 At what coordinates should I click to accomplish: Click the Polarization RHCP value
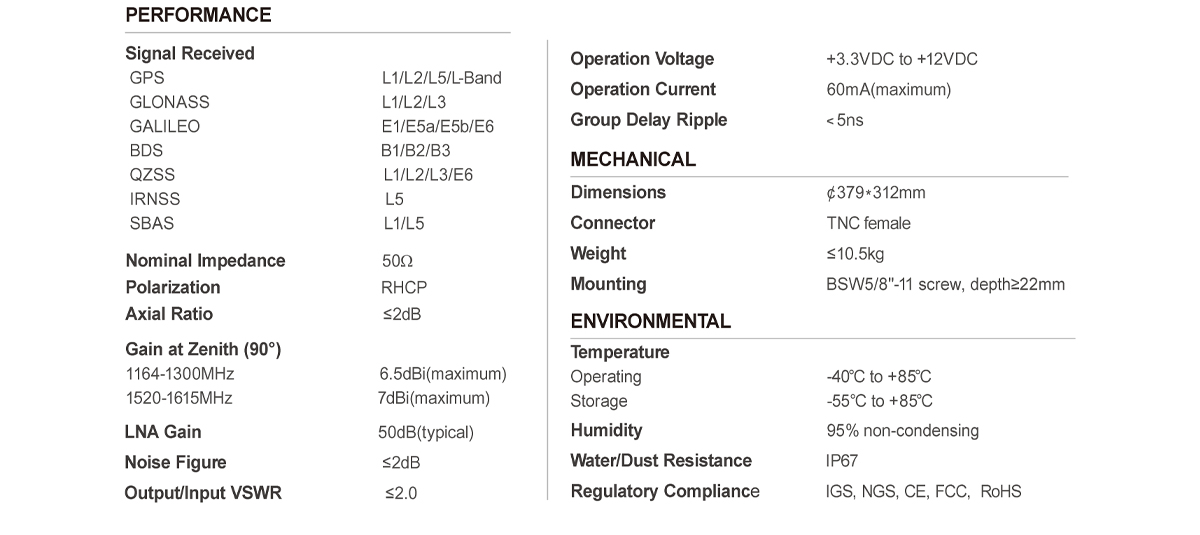tap(405, 287)
